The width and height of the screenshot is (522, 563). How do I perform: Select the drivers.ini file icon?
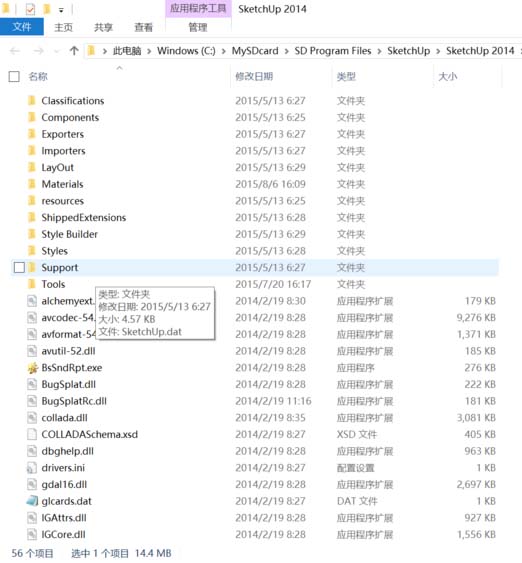pyautogui.click(x=32, y=467)
